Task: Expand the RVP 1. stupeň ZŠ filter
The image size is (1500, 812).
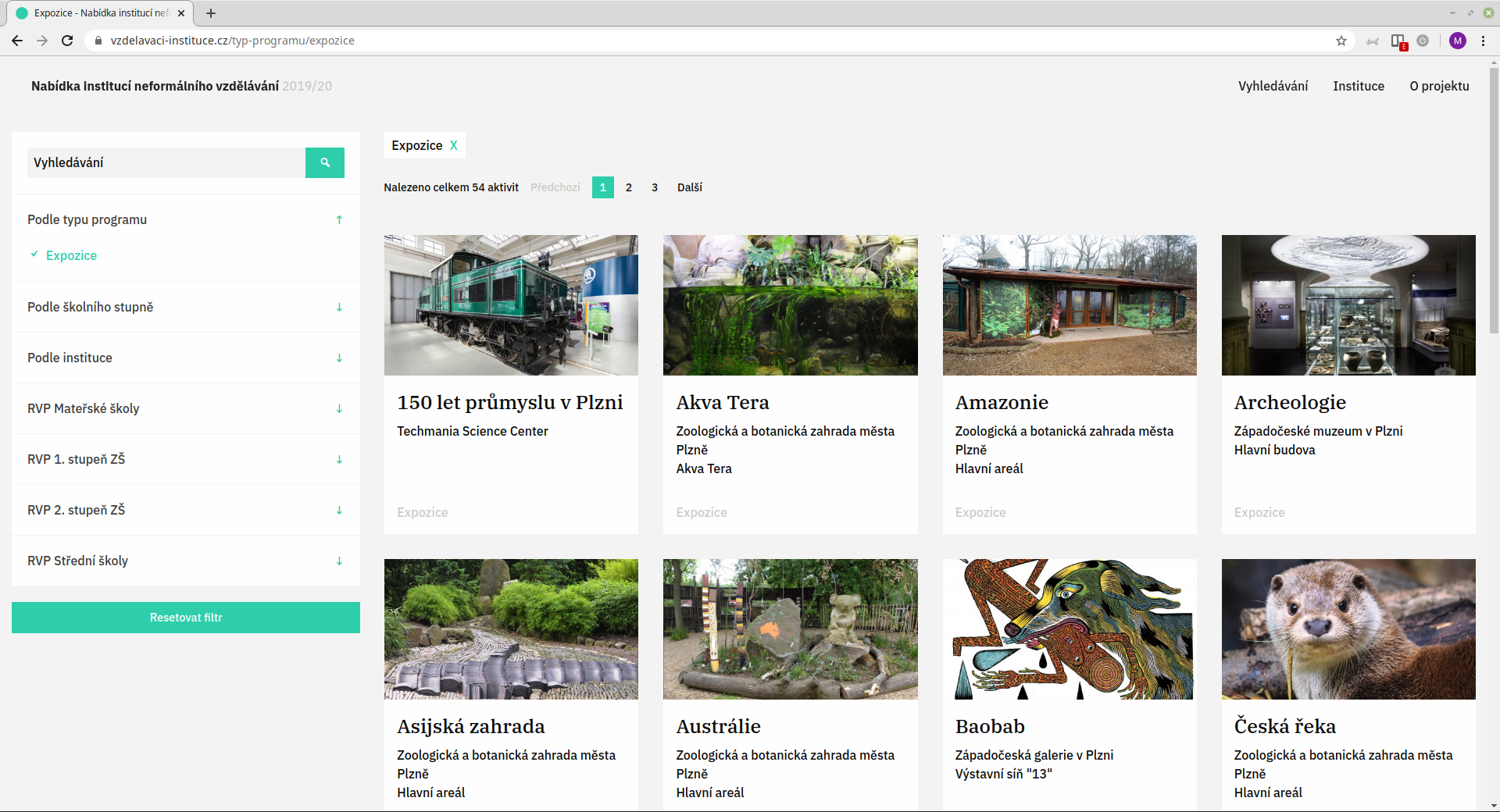Action: pos(186,459)
